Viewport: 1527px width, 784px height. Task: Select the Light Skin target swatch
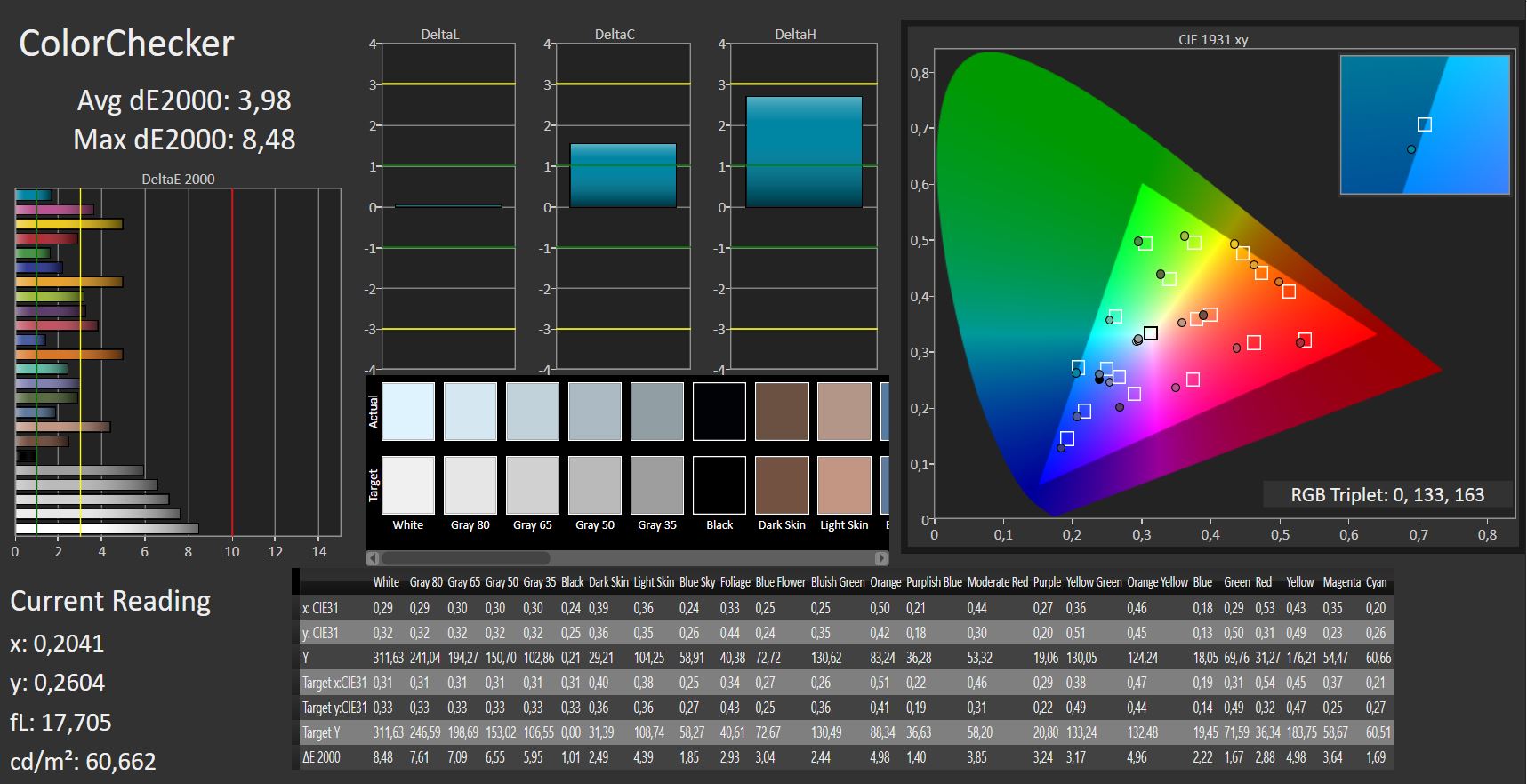pos(844,485)
